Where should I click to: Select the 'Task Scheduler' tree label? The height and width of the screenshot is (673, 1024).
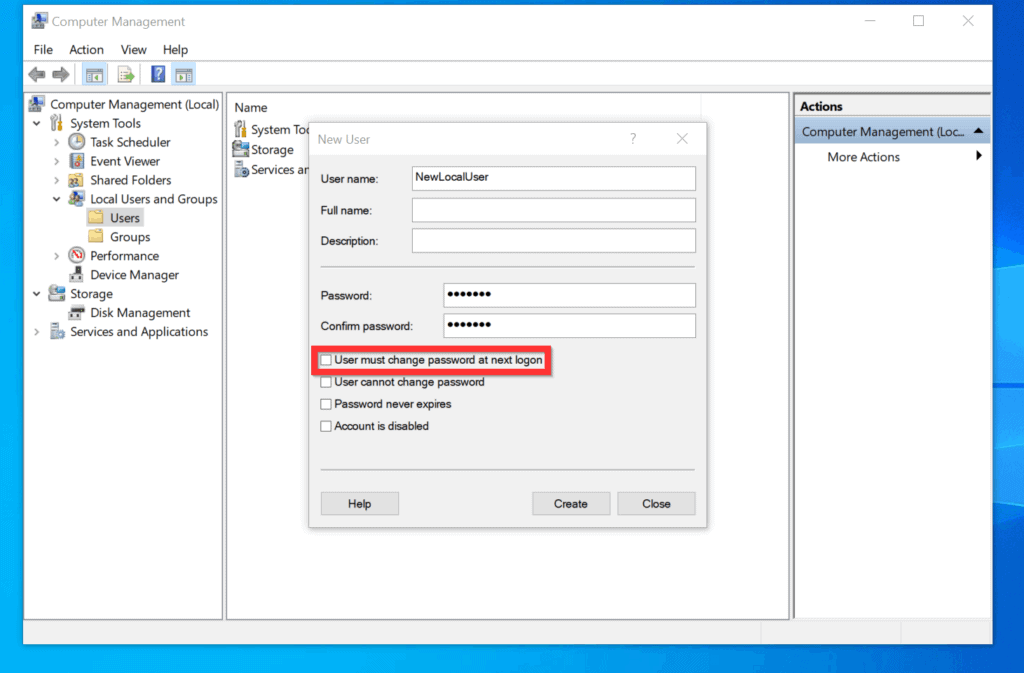tap(130, 142)
